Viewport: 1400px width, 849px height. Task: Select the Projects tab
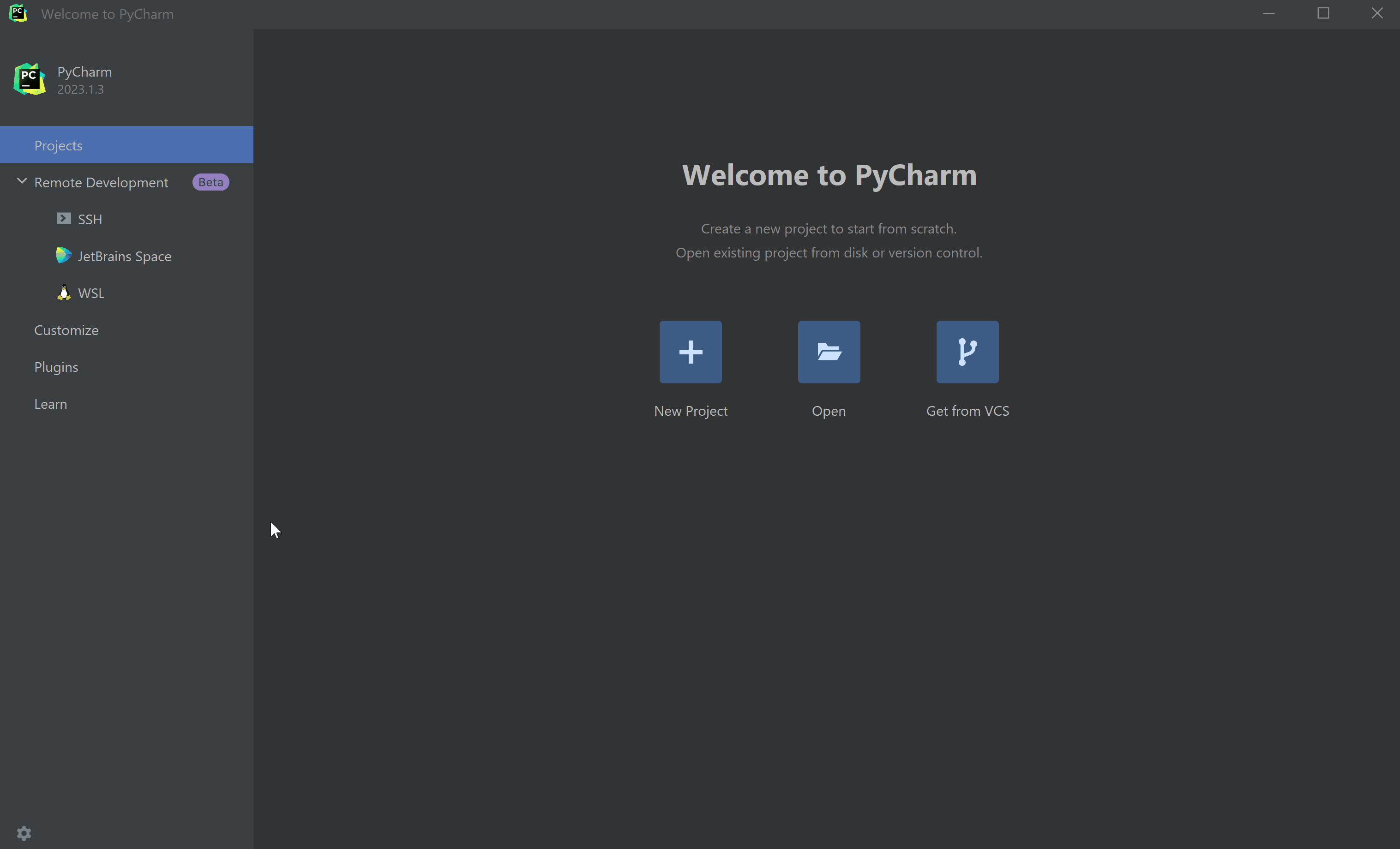pyautogui.click(x=58, y=145)
